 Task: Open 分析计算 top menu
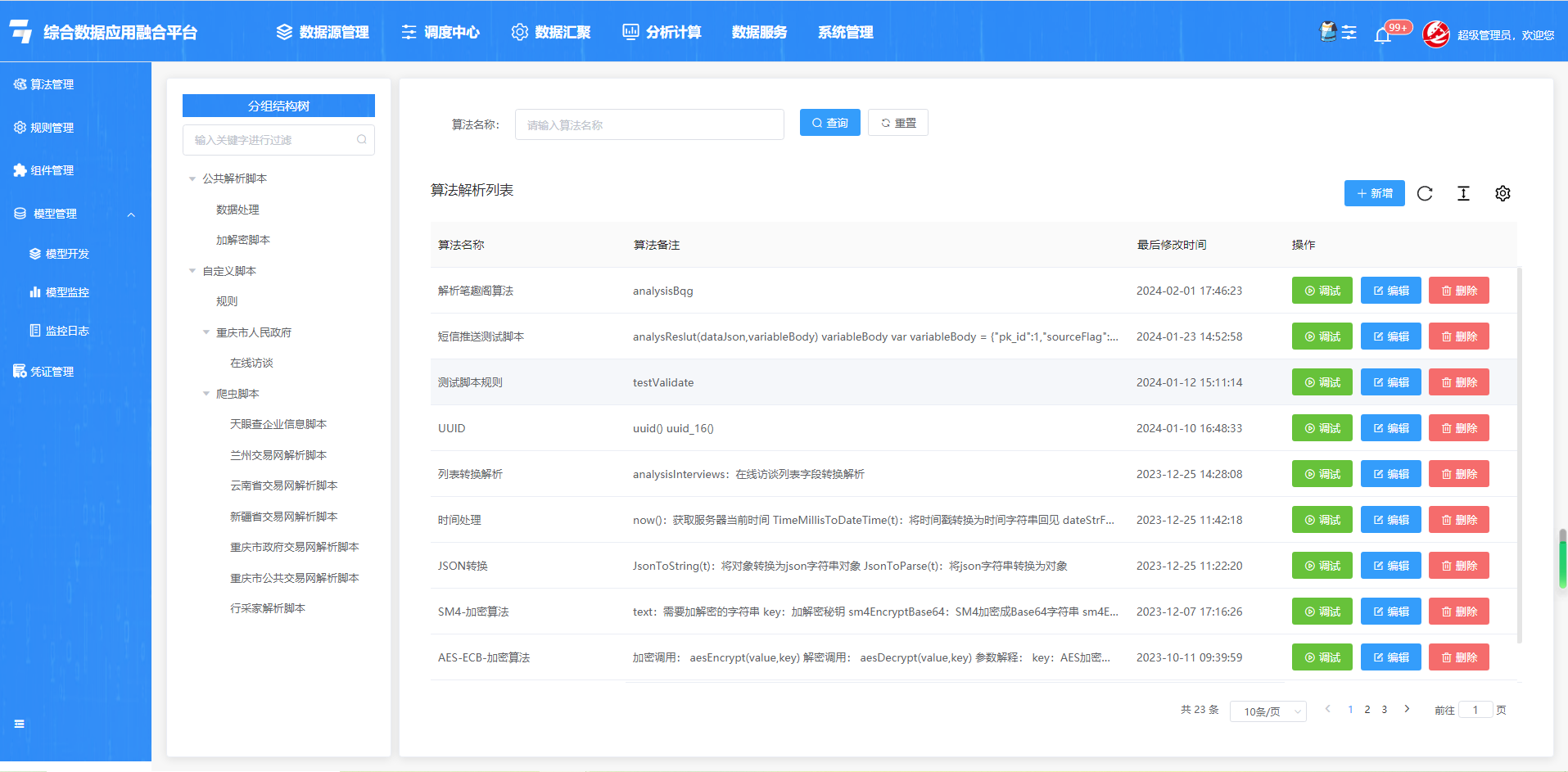(662, 32)
